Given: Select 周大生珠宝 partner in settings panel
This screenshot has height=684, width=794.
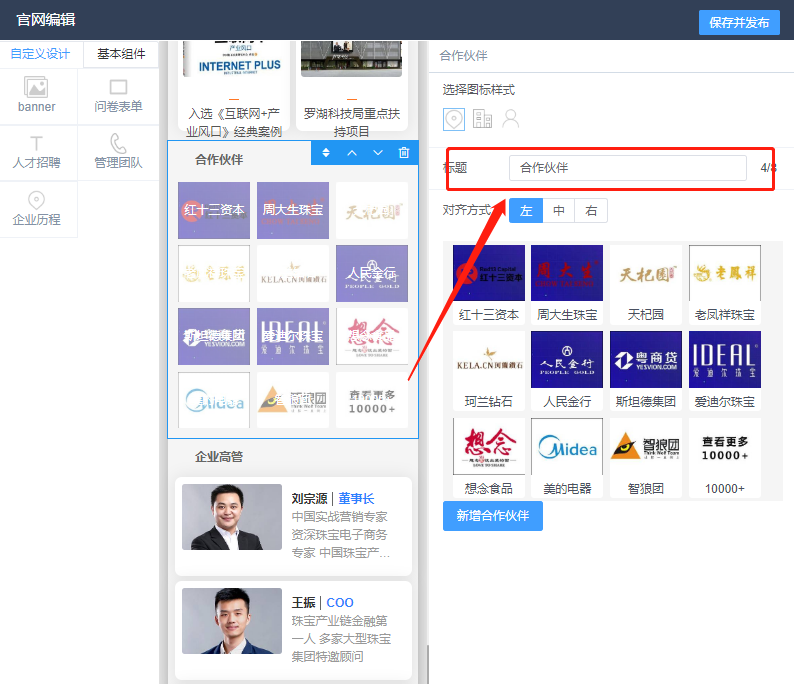Looking at the screenshot, I should coord(567,284).
